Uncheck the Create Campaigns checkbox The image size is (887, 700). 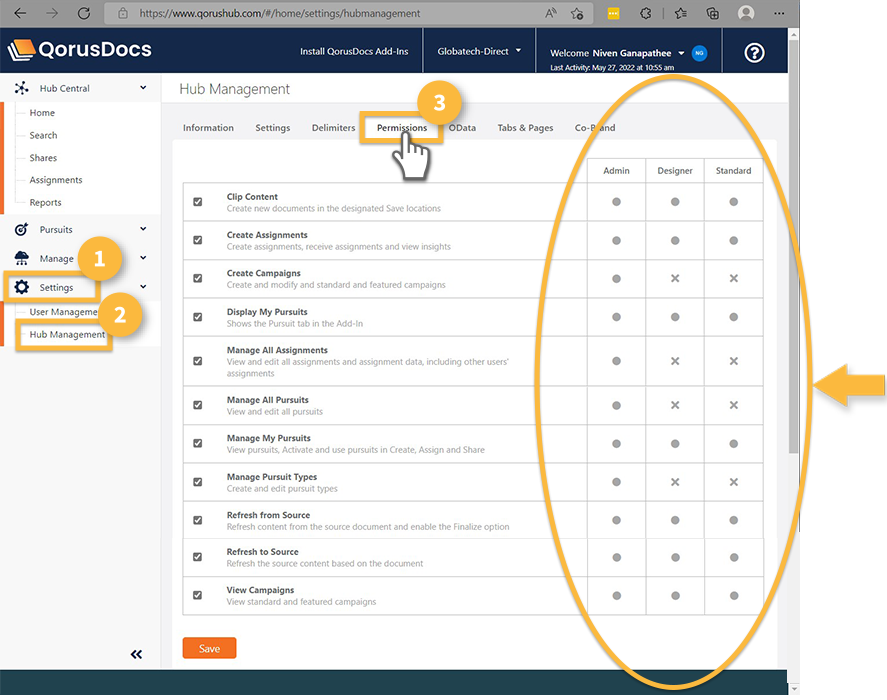pyautogui.click(x=197, y=278)
